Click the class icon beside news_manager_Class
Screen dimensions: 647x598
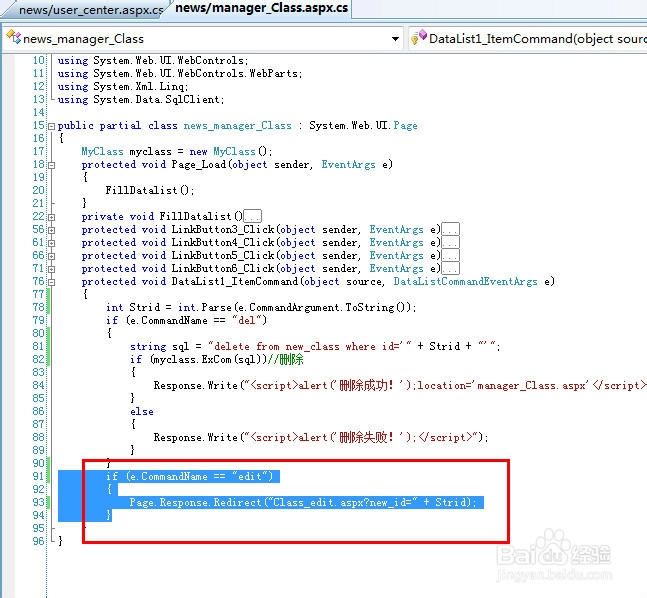(13, 37)
